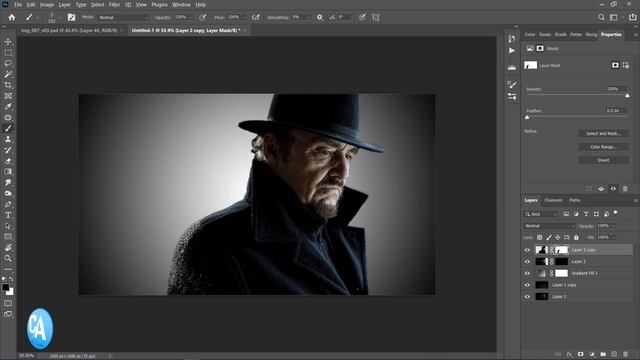
Task: Hide the Layer 2 copy layer
Action: click(527, 250)
